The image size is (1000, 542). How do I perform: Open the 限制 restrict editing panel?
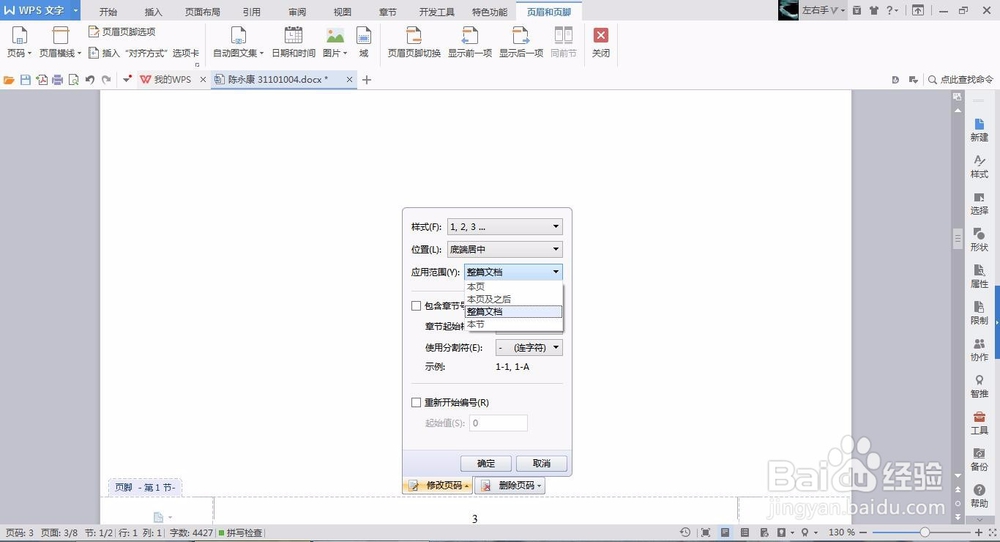[979, 314]
